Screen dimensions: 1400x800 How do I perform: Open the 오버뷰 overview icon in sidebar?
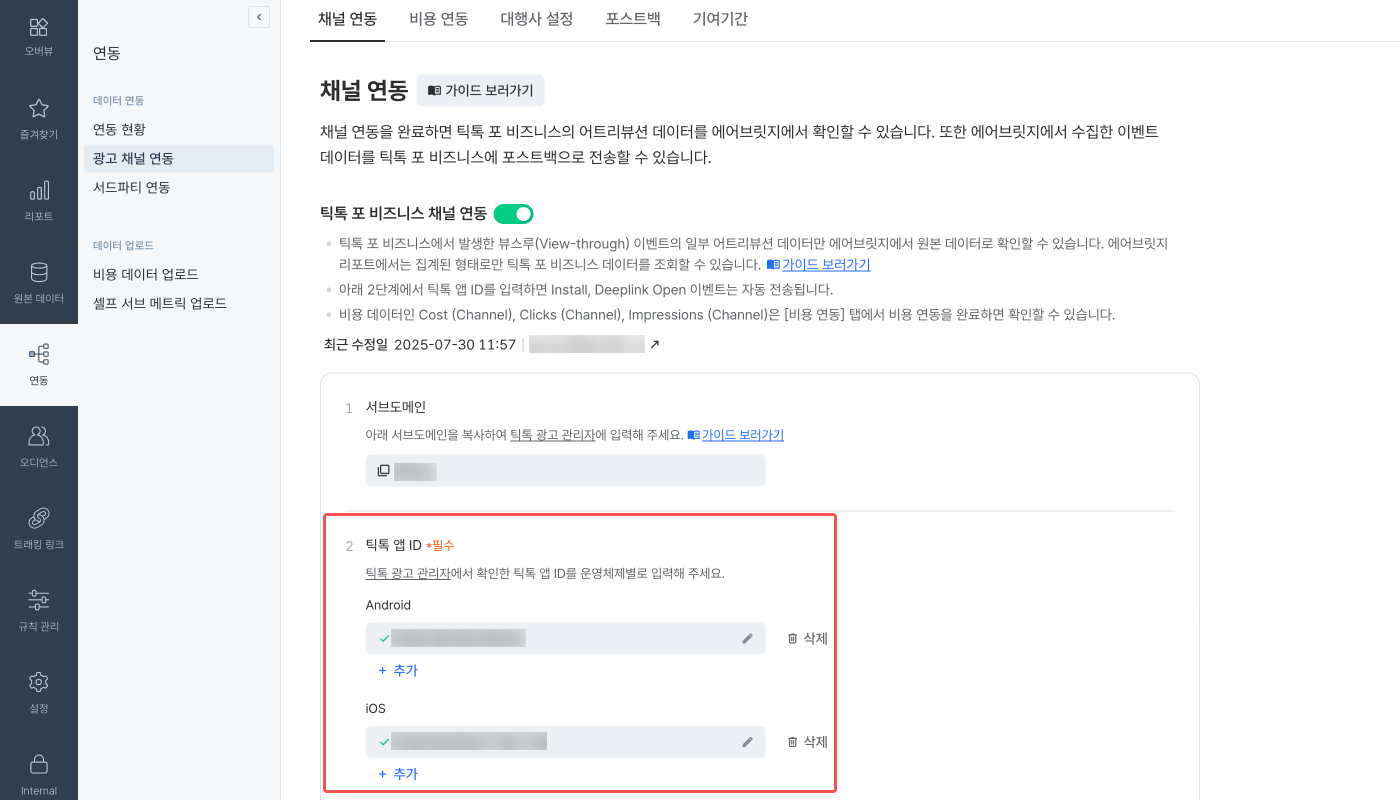38,27
